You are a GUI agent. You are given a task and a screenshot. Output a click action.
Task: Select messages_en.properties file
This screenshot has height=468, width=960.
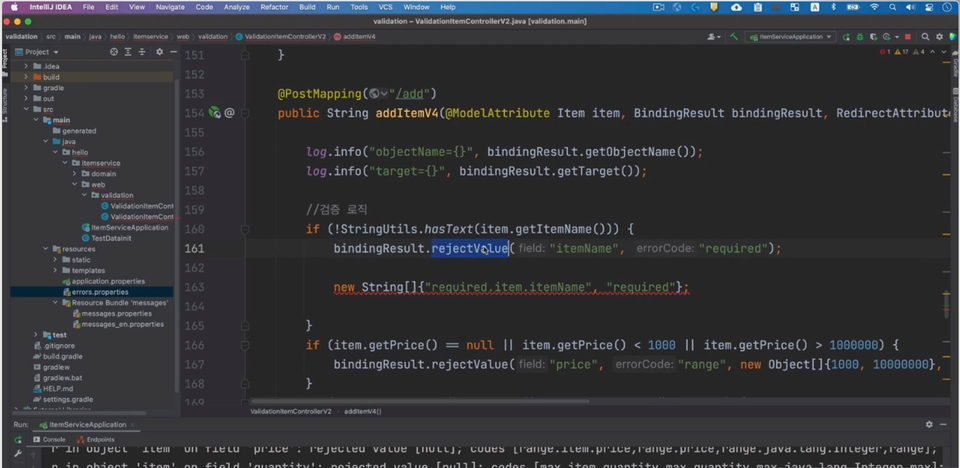(x=118, y=324)
